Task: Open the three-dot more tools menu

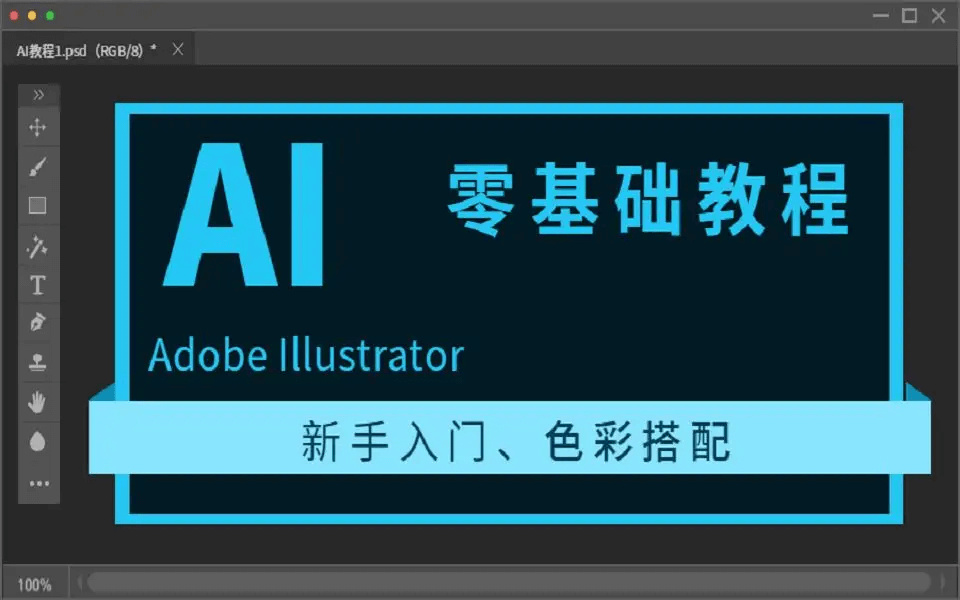Action: pos(39,484)
